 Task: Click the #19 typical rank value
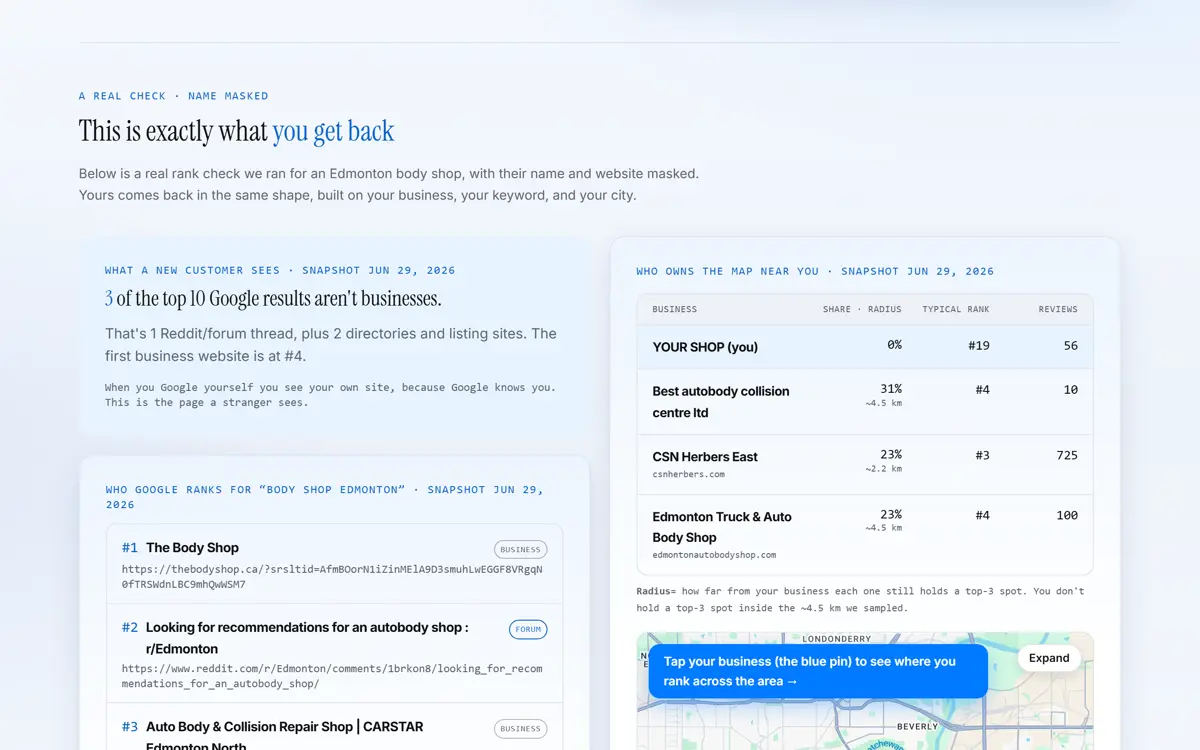pyautogui.click(x=979, y=345)
